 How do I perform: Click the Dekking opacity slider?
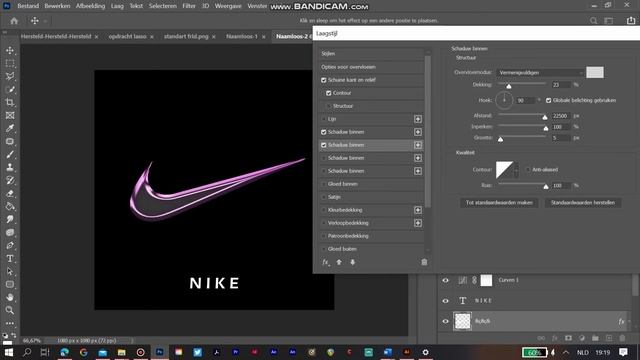pyautogui.click(x=522, y=85)
